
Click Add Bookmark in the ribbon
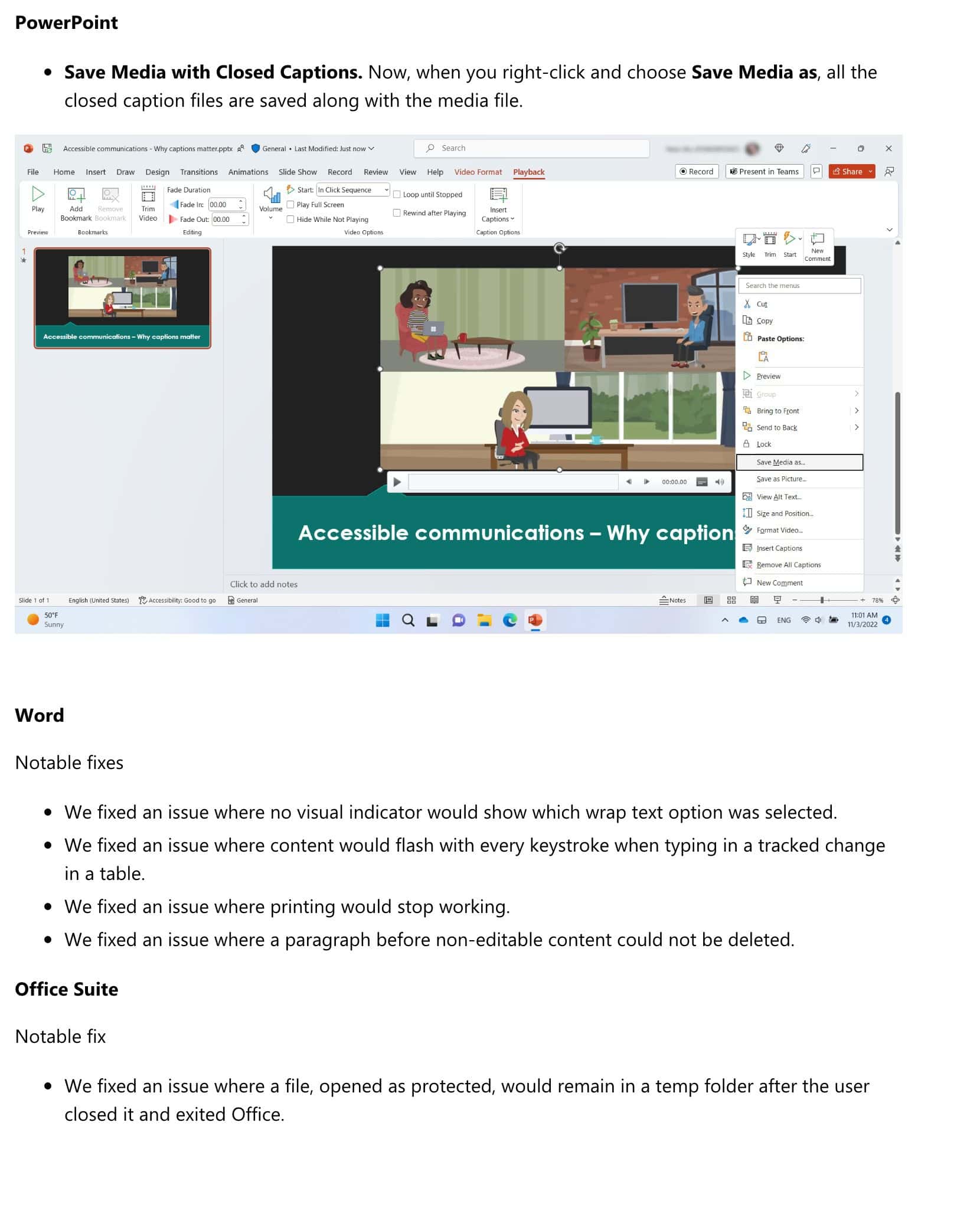[x=76, y=204]
